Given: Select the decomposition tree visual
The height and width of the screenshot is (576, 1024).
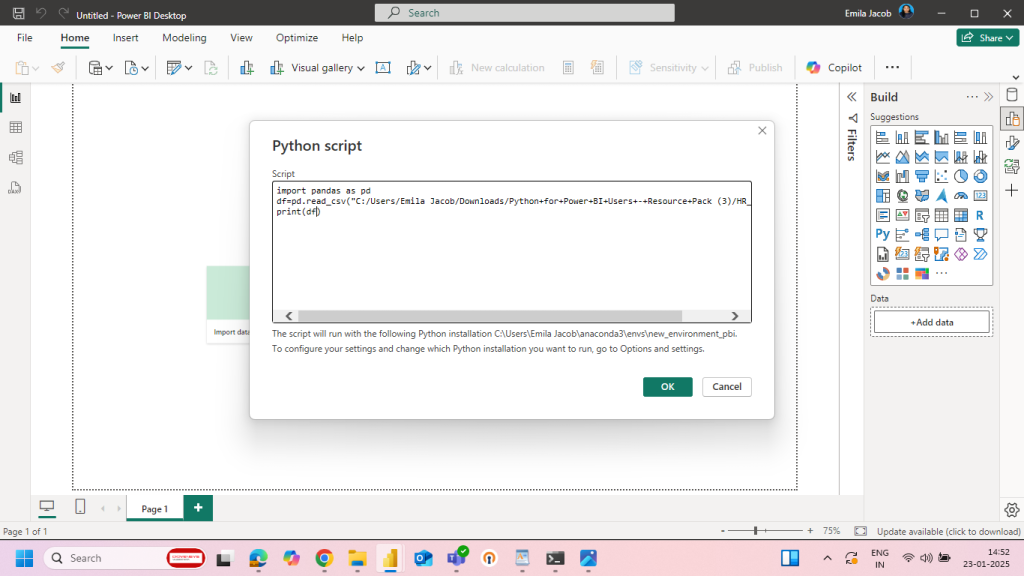Looking at the screenshot, I should (x=921, y=234).
